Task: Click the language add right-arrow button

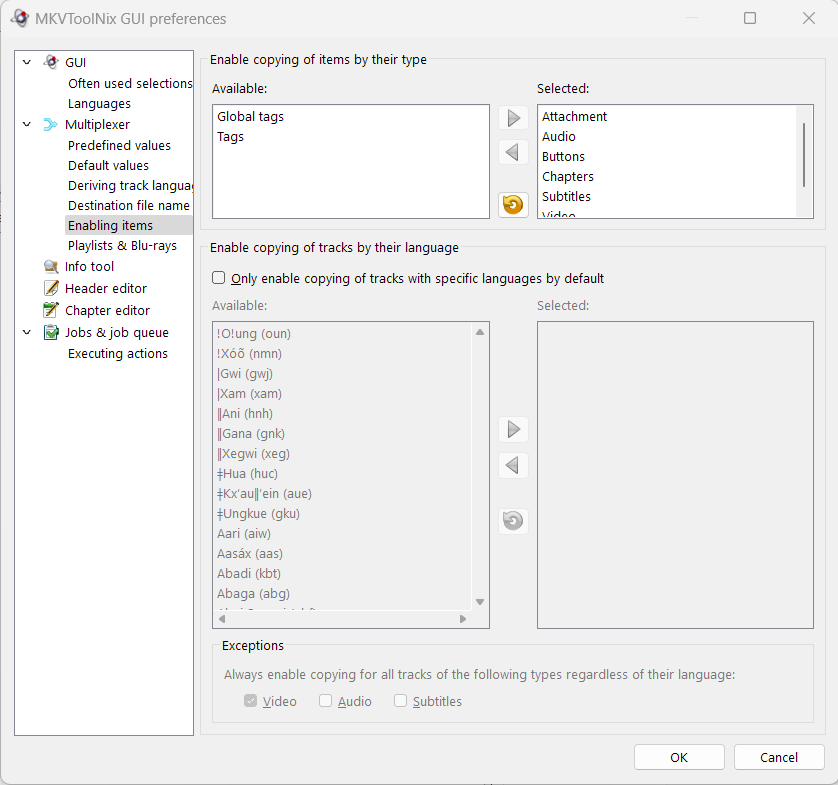Action: tap(513, 429)
